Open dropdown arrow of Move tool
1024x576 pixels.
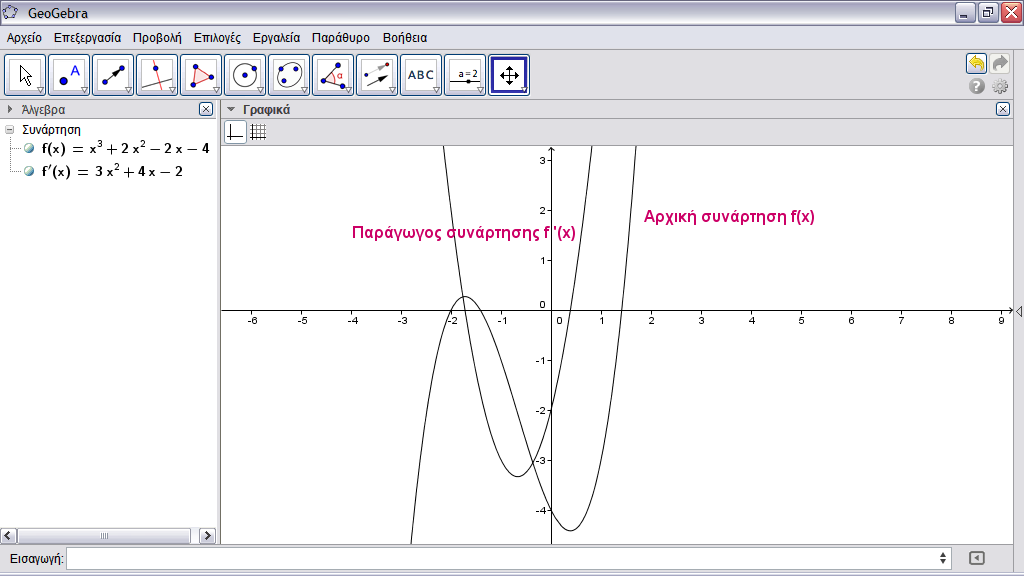point(40,90)
